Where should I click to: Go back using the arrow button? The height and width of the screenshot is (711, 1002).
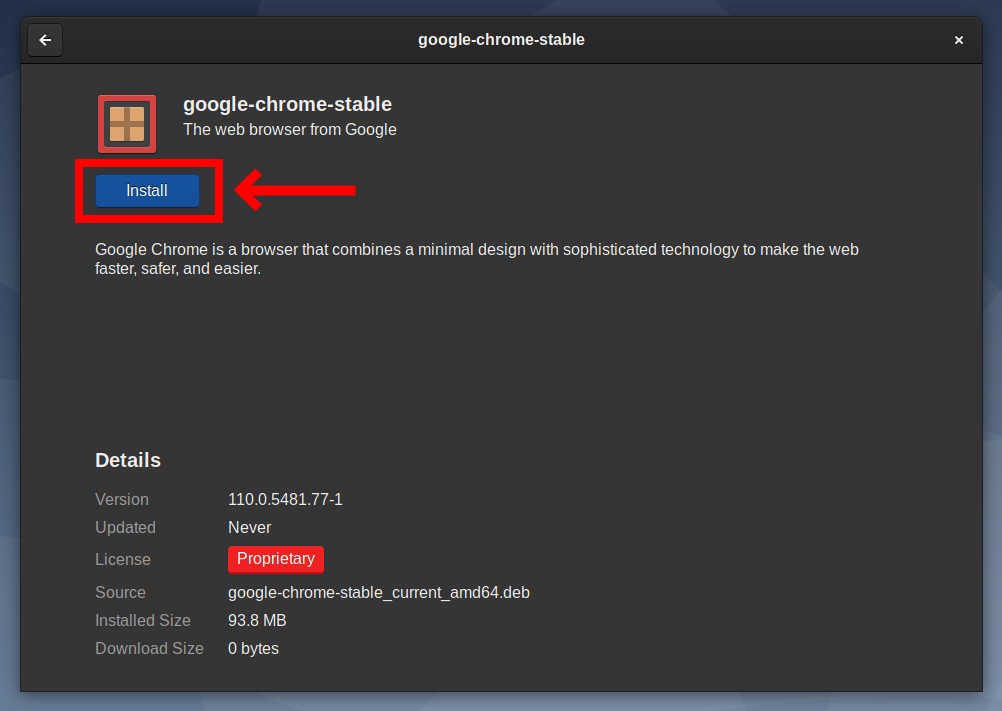tap(45, 40)
